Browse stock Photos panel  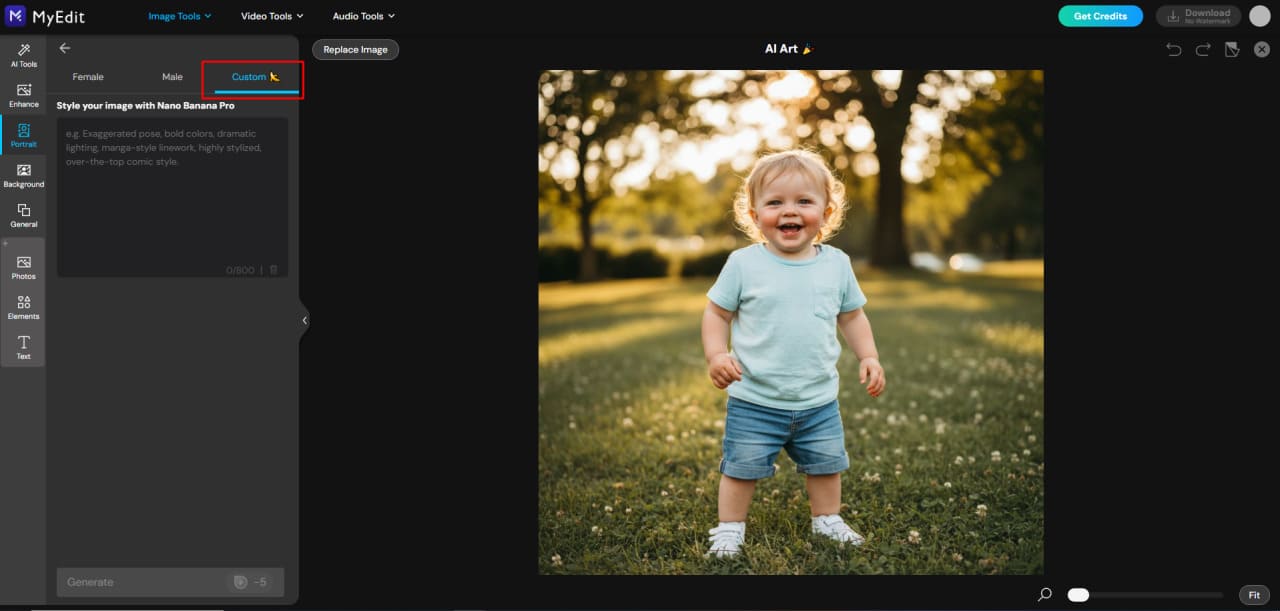tap(23, 268)
